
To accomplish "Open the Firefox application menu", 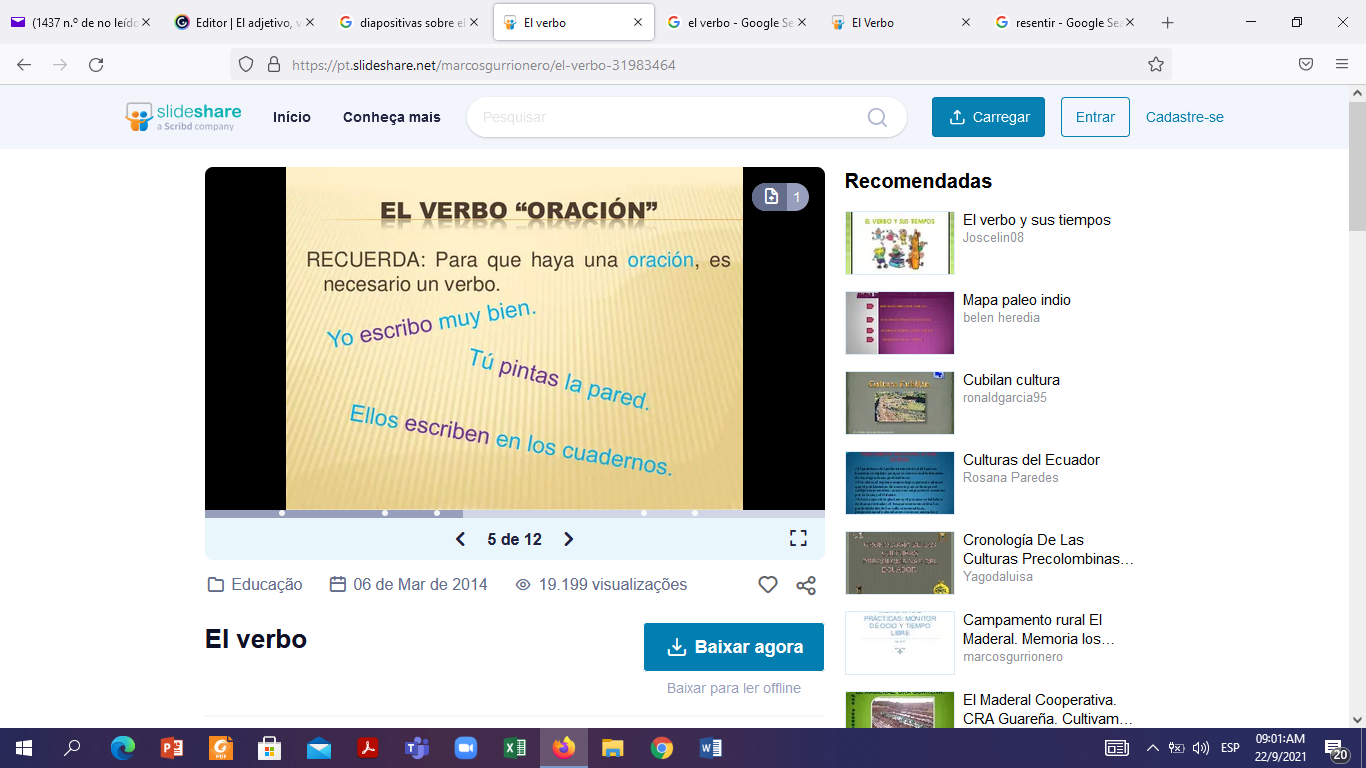I will (x=1341, y=62).
